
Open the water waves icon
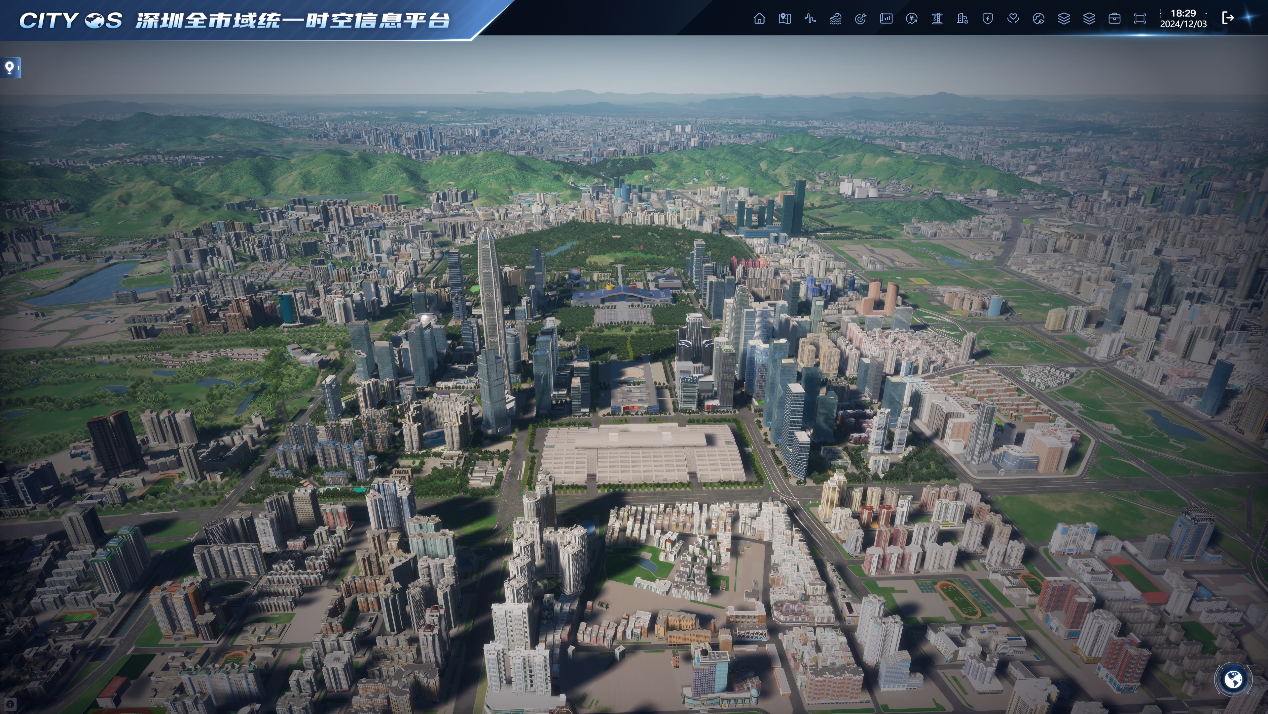pyautogui.click(x=836, y=18)
